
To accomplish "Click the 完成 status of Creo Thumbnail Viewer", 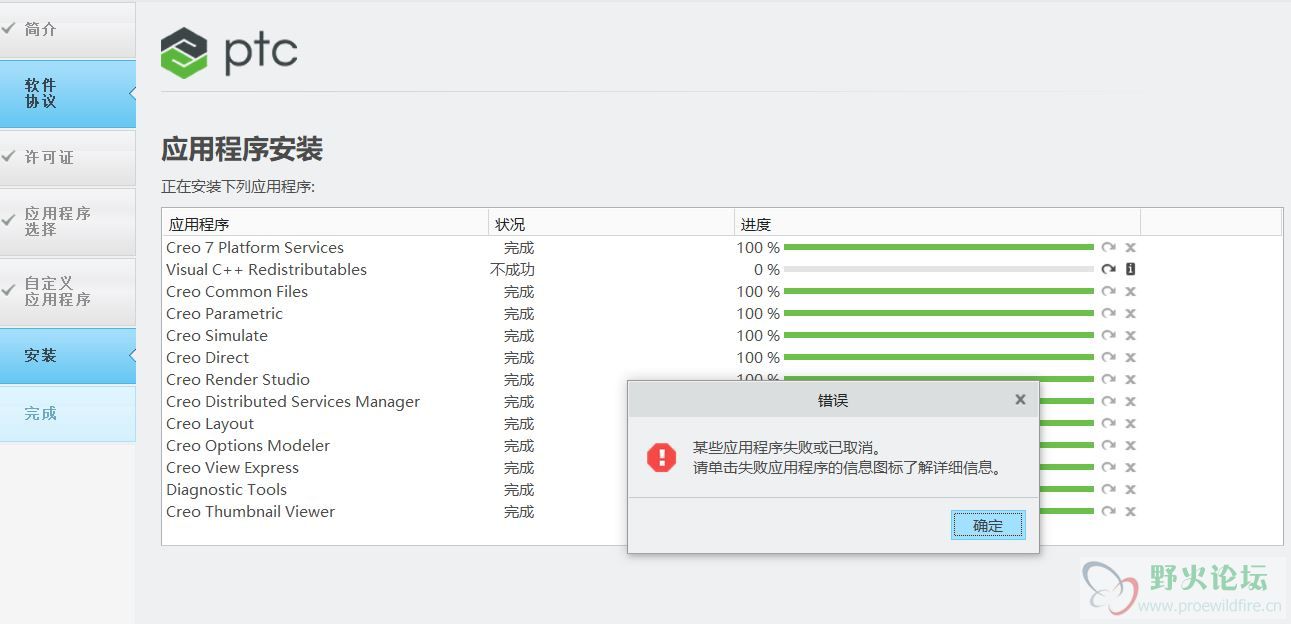I will 519,511.
